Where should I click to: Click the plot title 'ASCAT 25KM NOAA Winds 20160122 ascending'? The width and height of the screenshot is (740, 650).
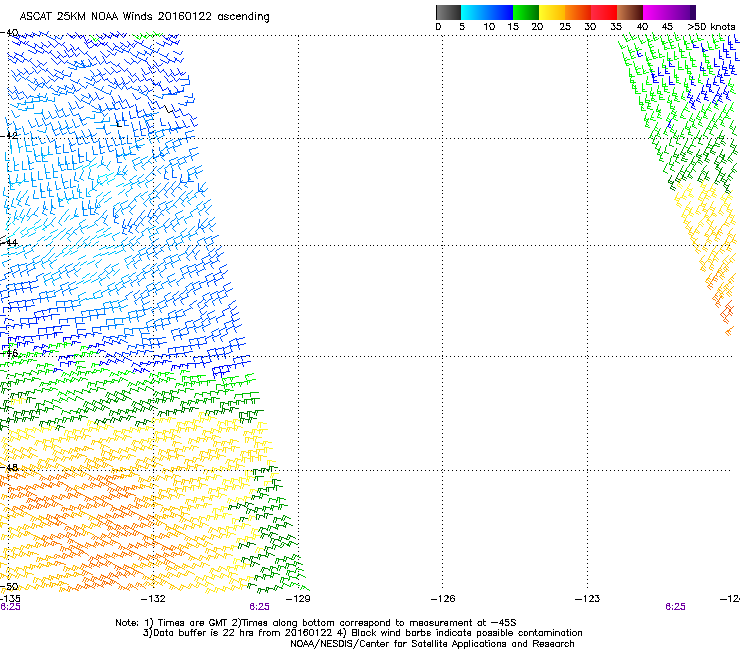(144, 17)
